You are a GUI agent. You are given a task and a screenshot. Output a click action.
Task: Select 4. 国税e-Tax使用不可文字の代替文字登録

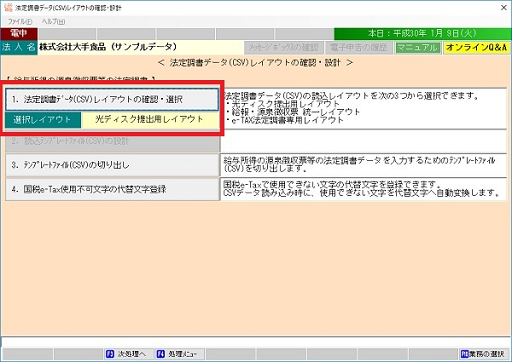112,189
